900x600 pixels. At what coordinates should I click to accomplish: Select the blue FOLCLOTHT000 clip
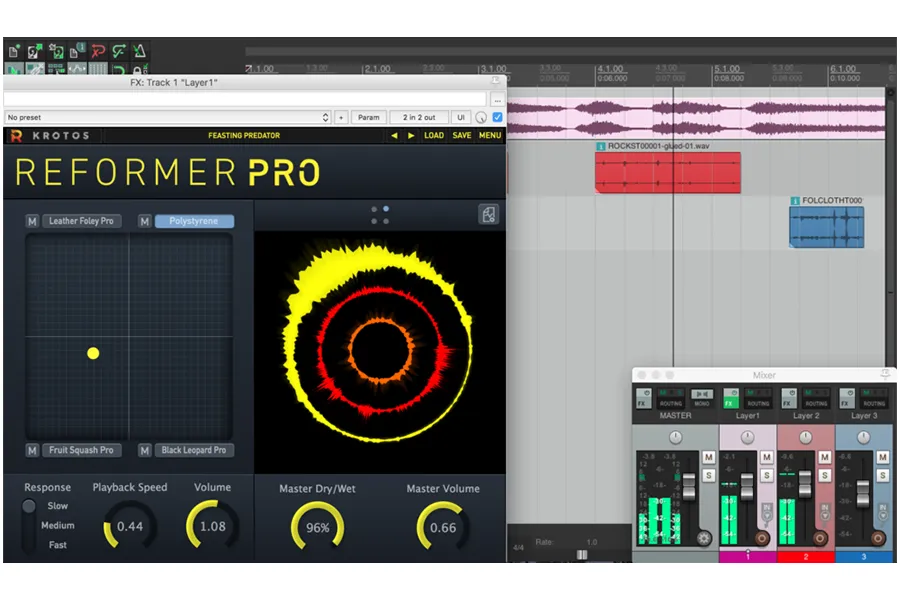[827, 227]
